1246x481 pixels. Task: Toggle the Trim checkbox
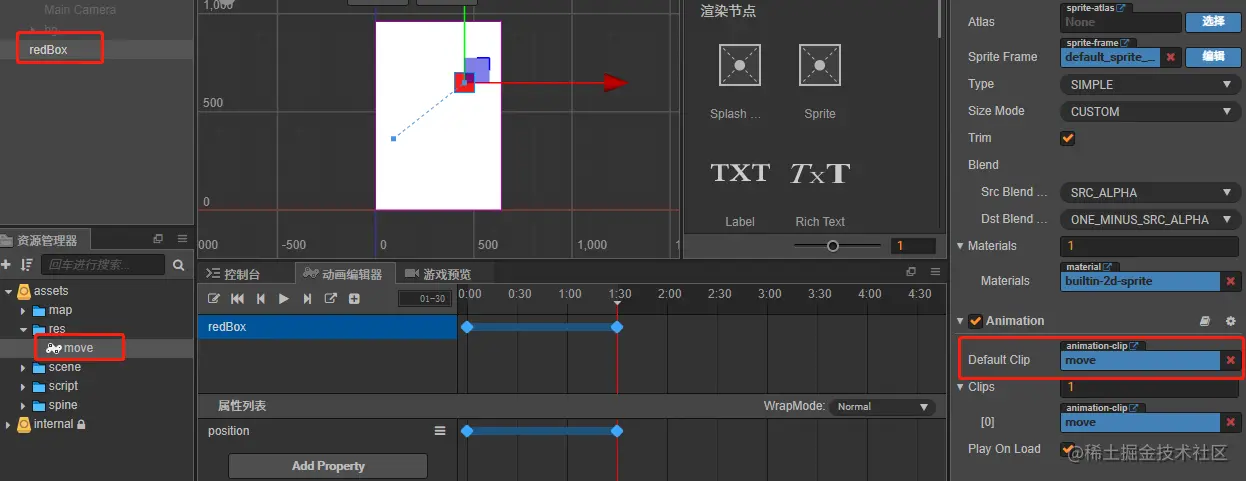(1067, 138)
